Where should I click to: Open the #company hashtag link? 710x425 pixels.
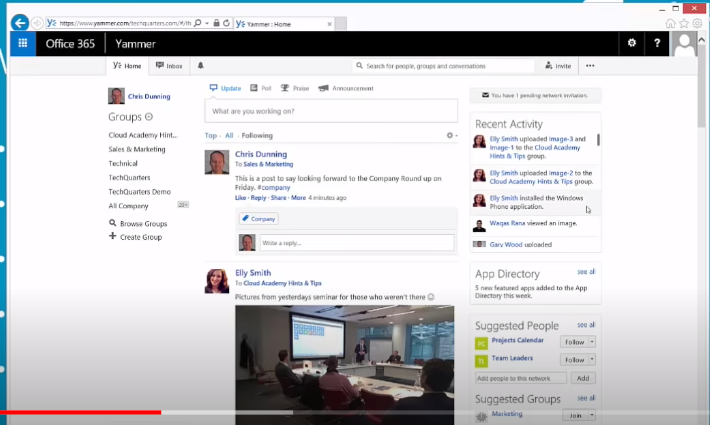[x=273, y=187]
